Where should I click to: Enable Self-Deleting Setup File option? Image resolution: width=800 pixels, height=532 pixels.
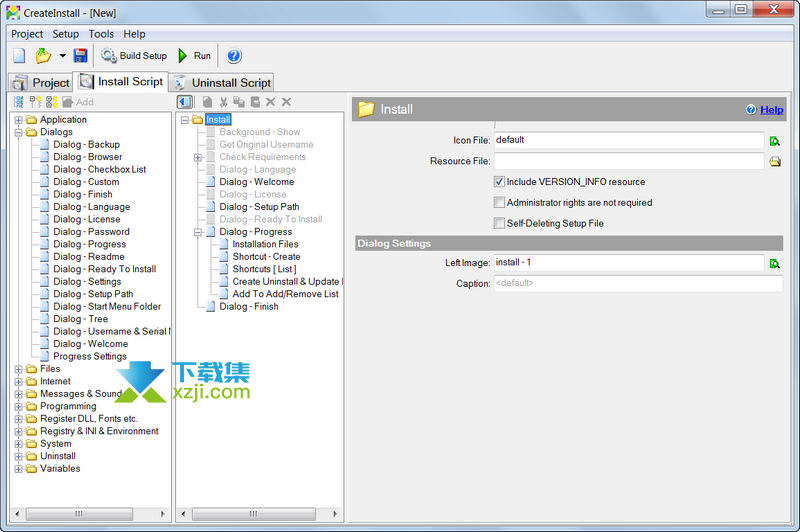coord(499,223)
